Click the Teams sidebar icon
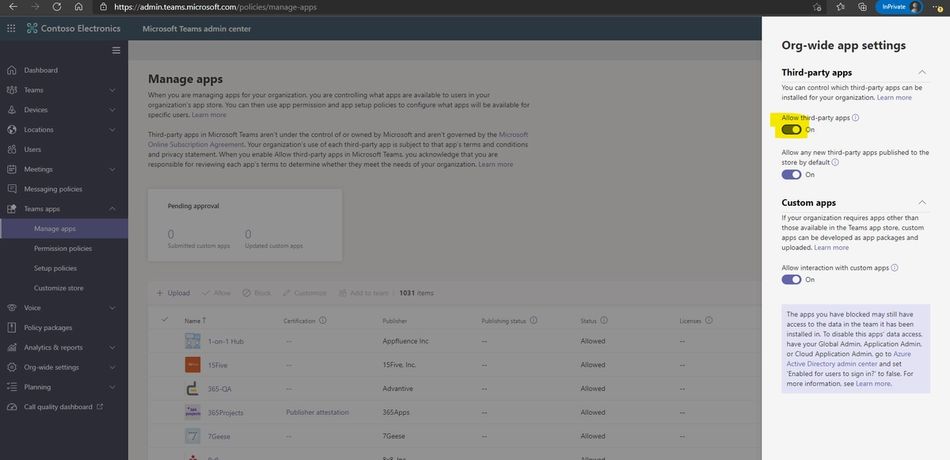 tap(11, 90)
